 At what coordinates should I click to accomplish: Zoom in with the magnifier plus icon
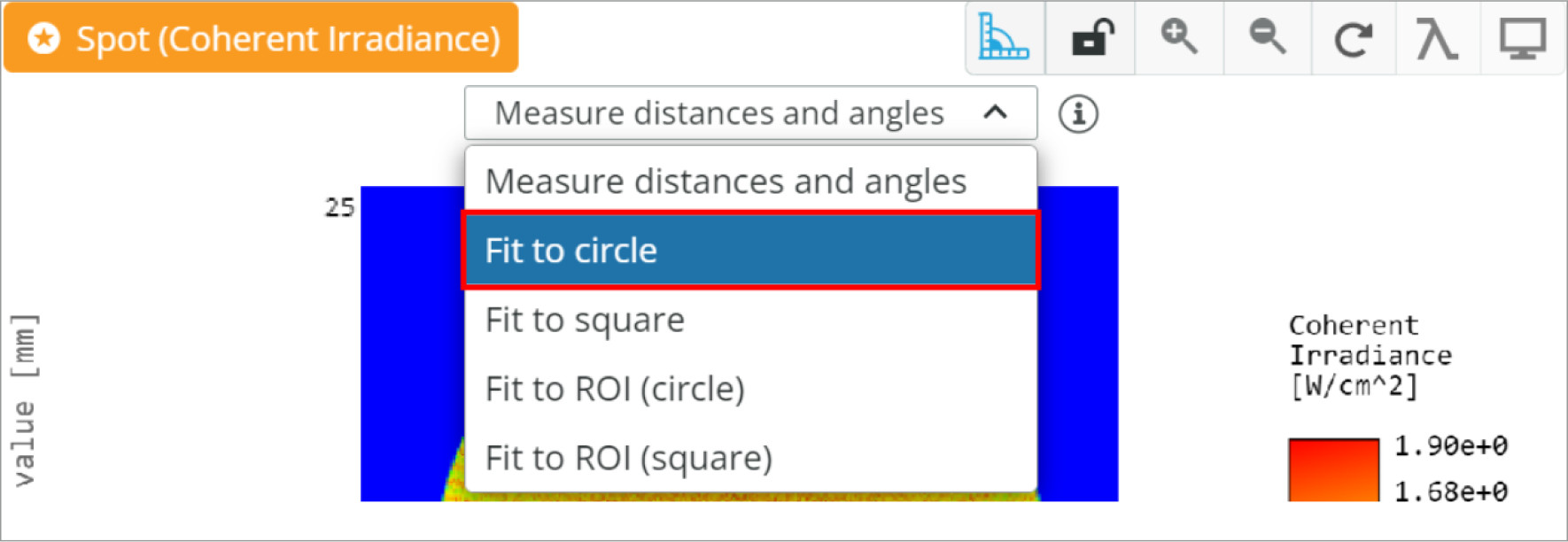pos(1179,38)
